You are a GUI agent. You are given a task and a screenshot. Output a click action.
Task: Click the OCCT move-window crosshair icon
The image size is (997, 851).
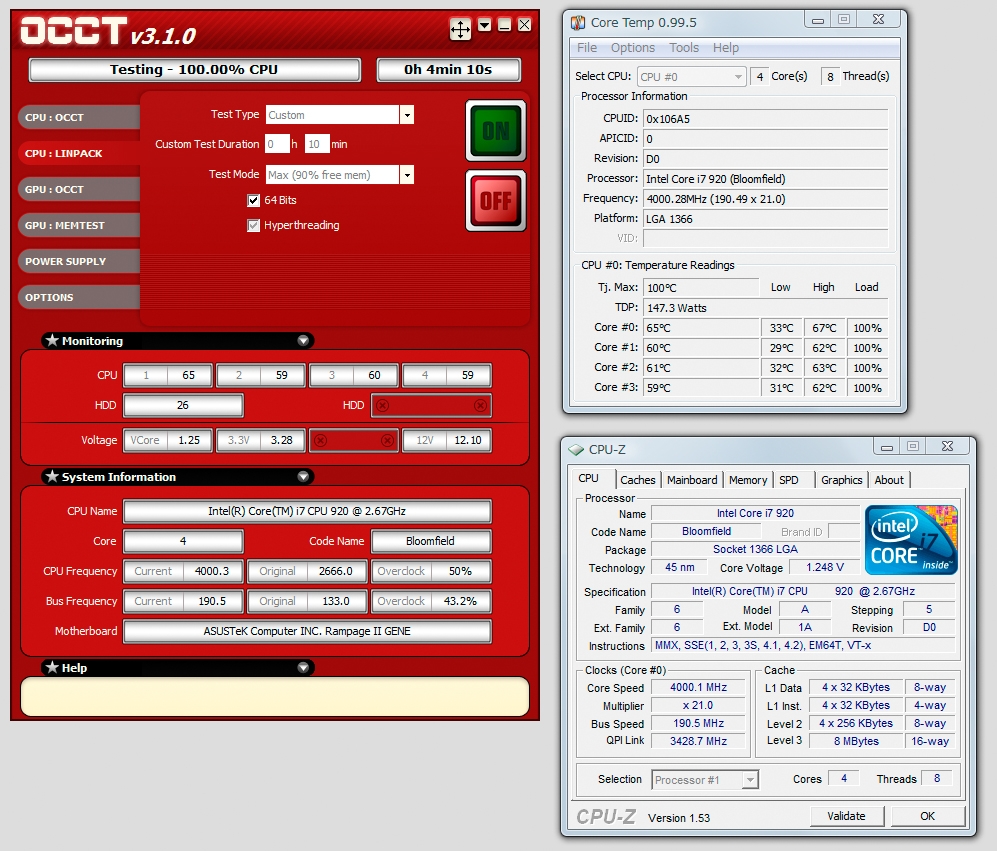460,29
